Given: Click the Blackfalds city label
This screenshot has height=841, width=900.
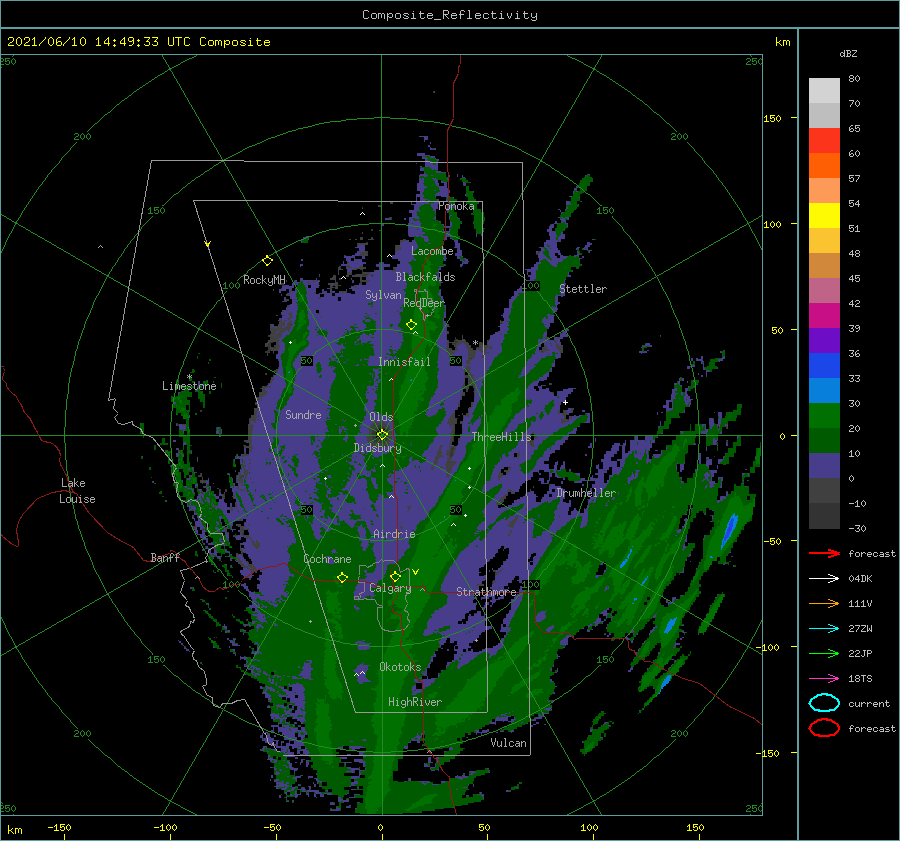Looking at the screenshot, I should coord(425,277).
